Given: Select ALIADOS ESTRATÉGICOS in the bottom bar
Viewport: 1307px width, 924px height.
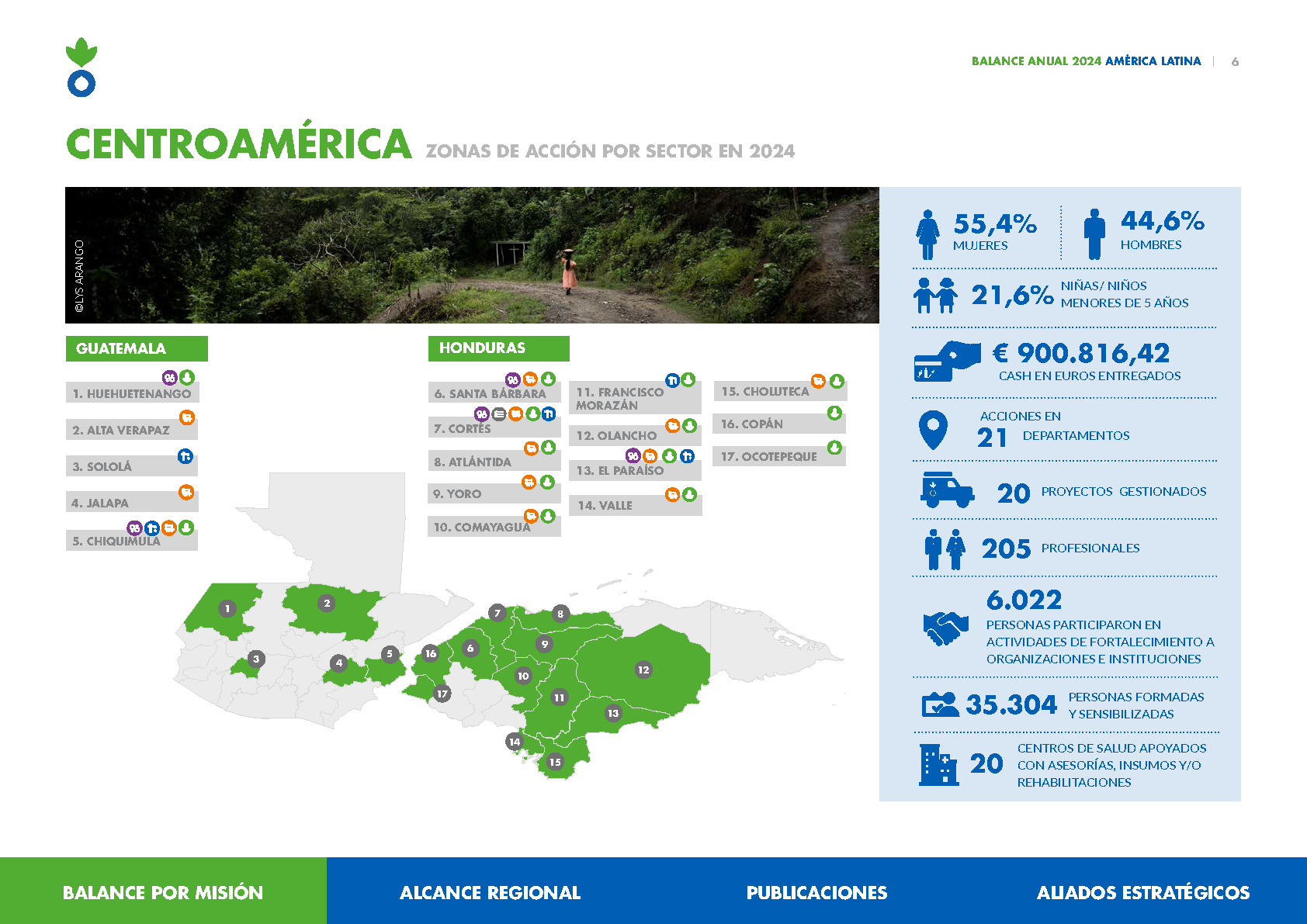Looking at the screenshot, I should click(1146, 892).
